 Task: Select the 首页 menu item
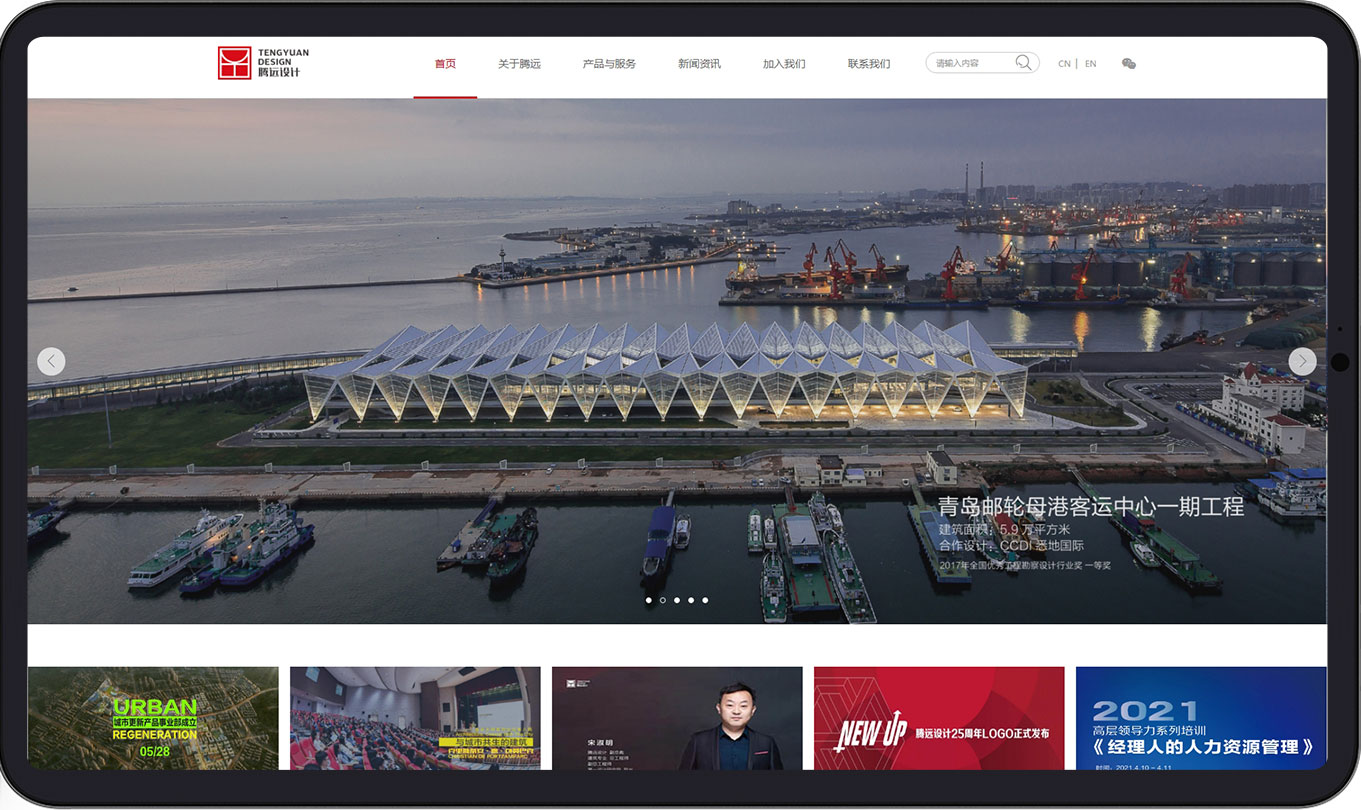(x=445, y=64)
